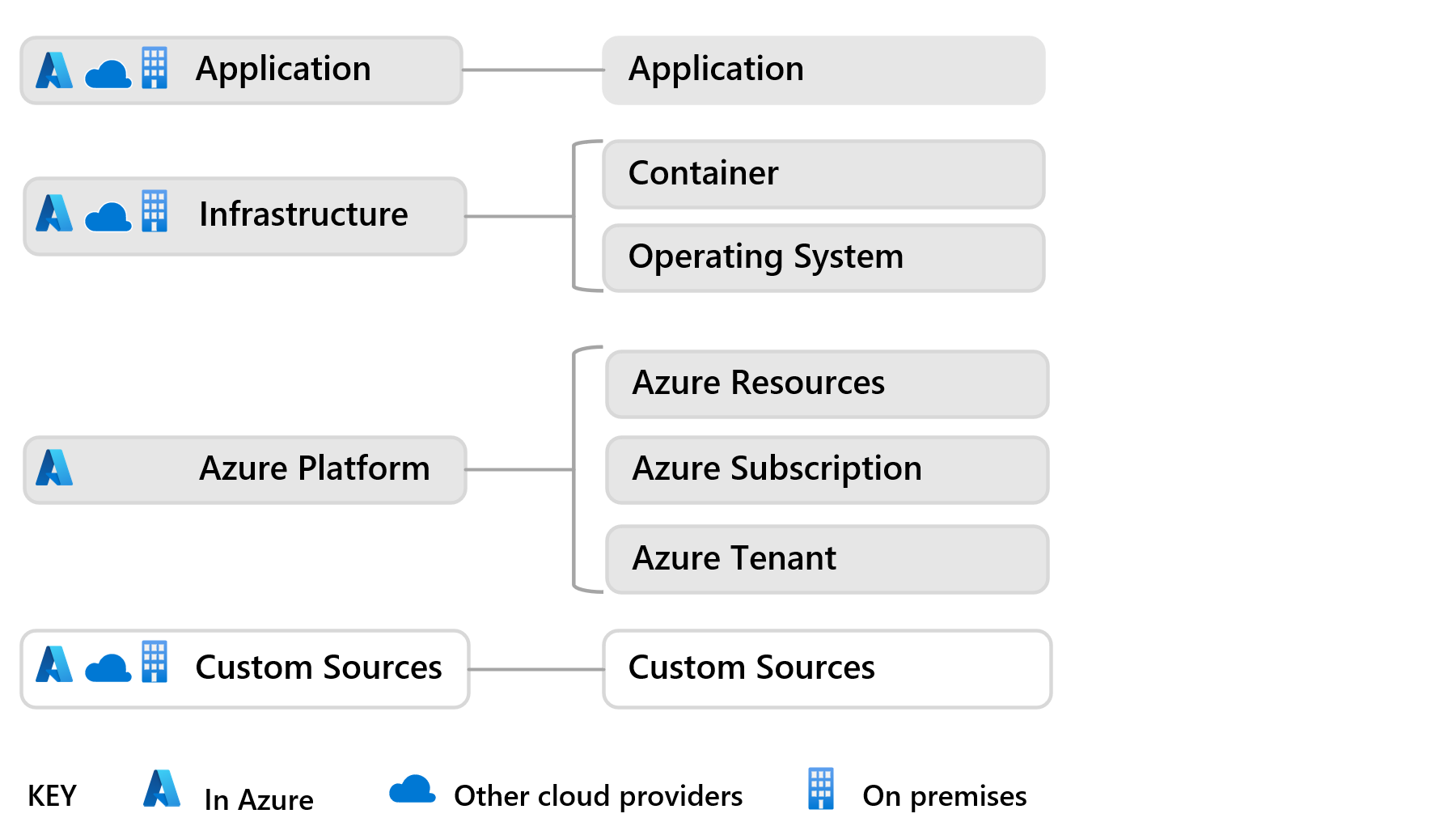Click the building icon in the key legend
Image resolution: width=1456 pixels, height=839 pixels.
821,789
